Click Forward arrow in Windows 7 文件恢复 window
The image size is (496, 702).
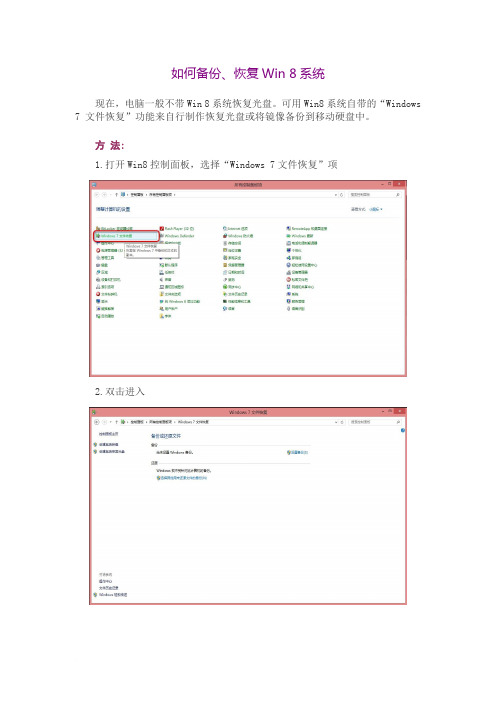105,422
